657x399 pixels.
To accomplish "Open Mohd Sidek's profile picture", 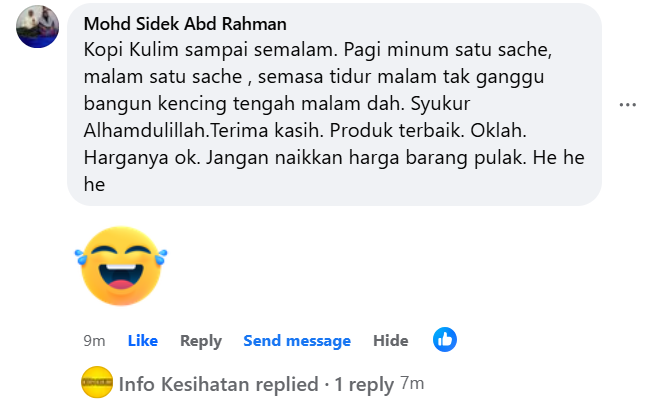I will coord(37,26).
